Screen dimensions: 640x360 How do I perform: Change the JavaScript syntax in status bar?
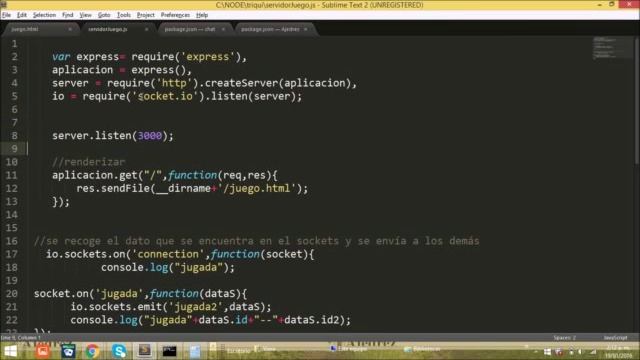(x=615, y=338)
